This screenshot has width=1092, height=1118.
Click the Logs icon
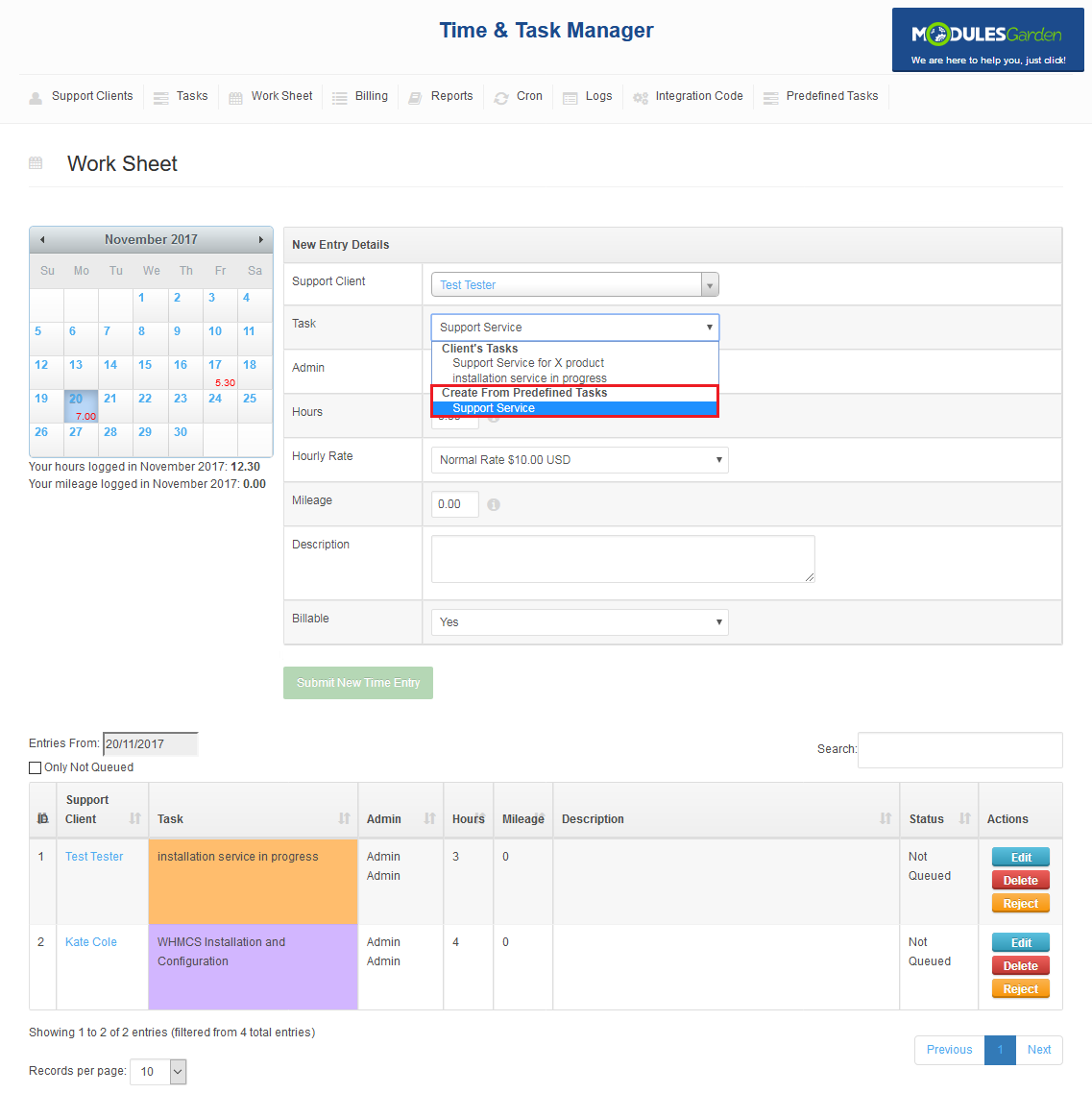570,98
